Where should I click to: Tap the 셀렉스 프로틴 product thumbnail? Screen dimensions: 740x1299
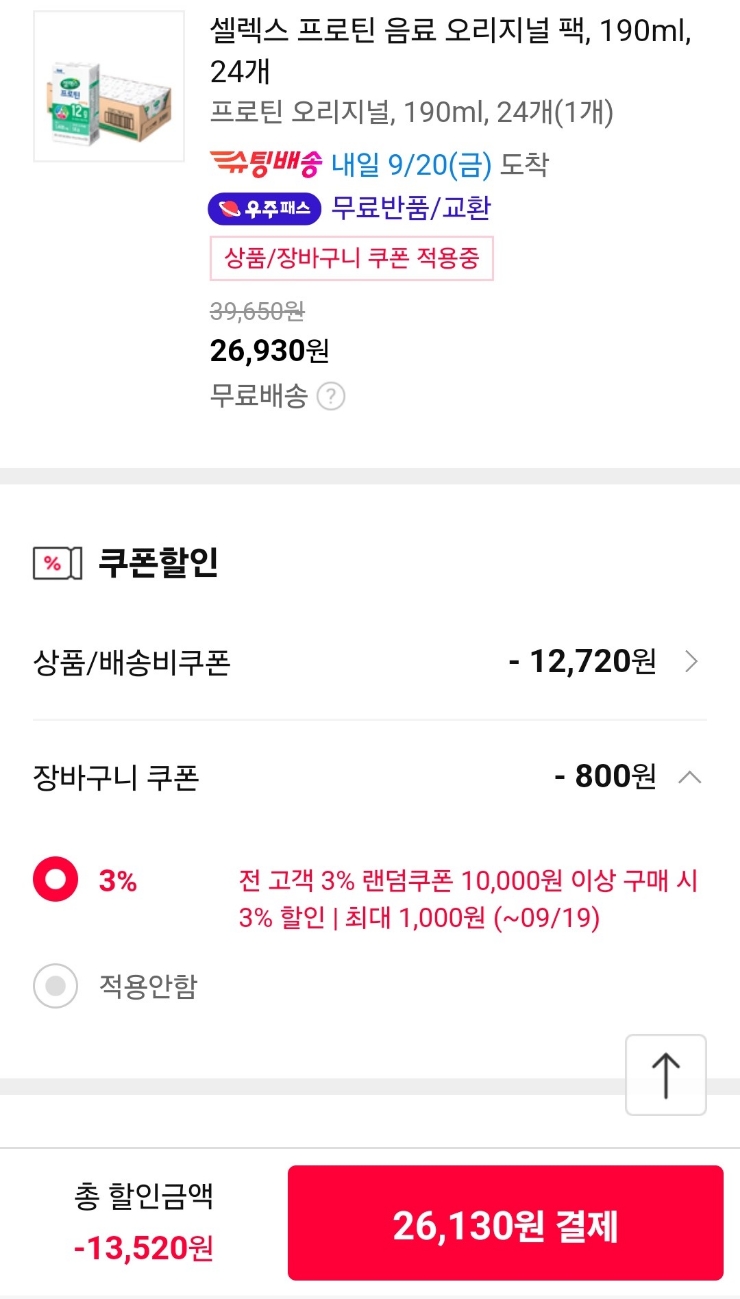(109, 87)
